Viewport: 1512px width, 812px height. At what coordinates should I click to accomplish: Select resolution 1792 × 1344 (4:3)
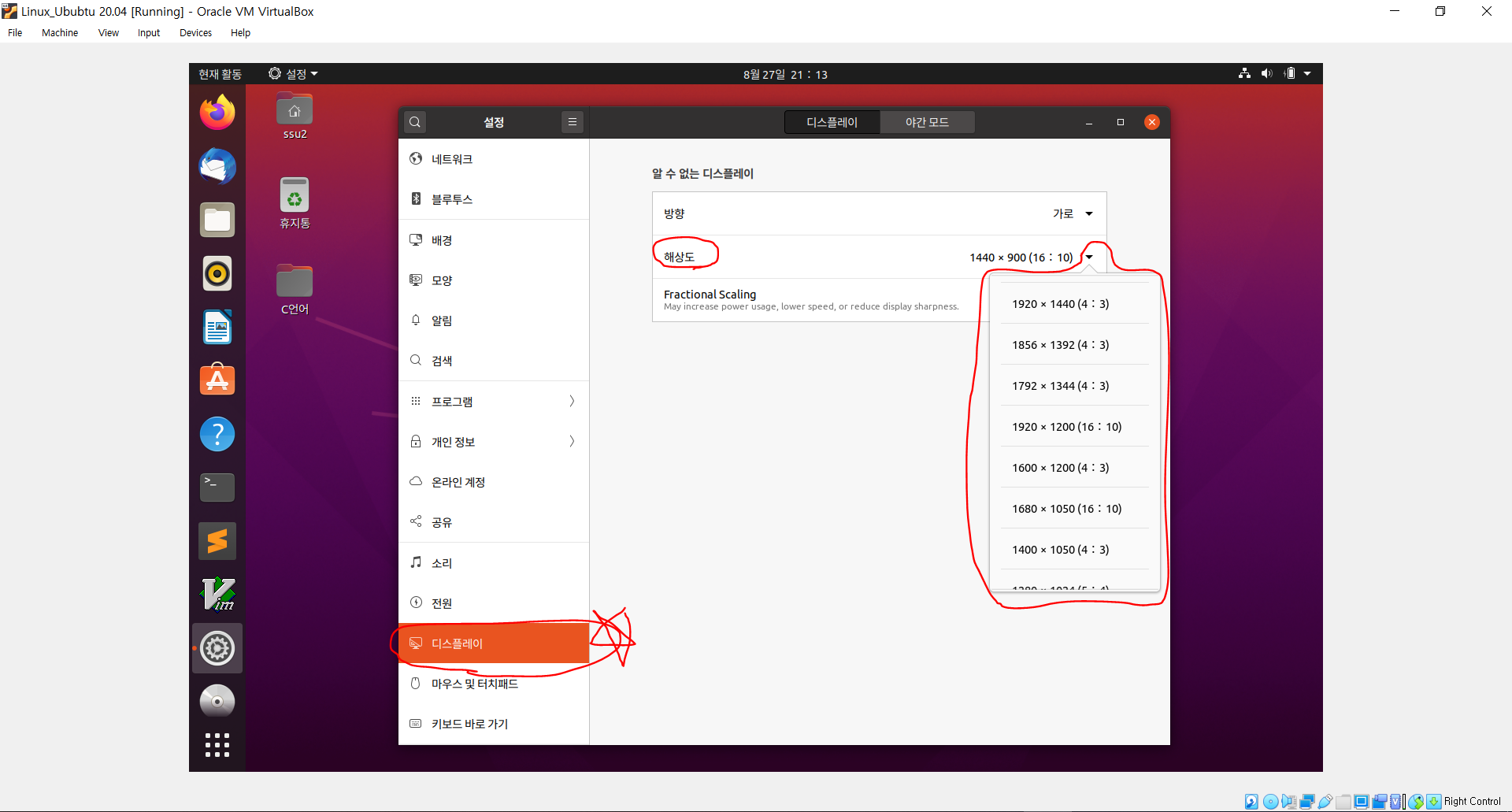[1074, 386]
